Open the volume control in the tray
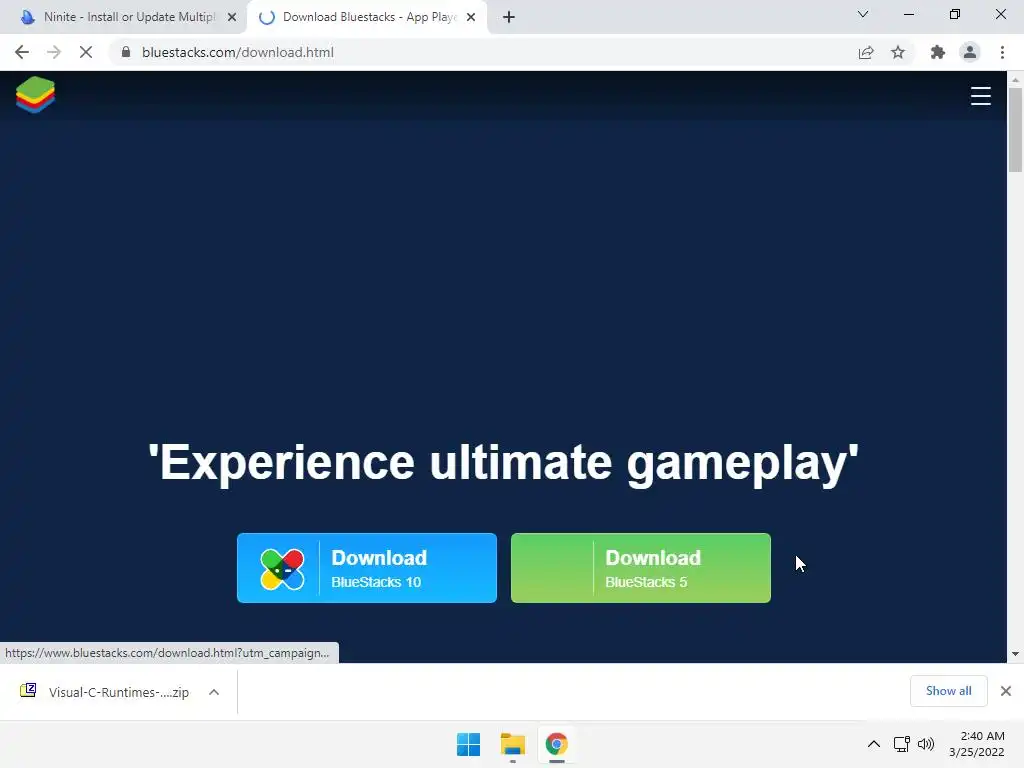The image size is (1024, 768). pyautogui.click(x=926, y=744)
